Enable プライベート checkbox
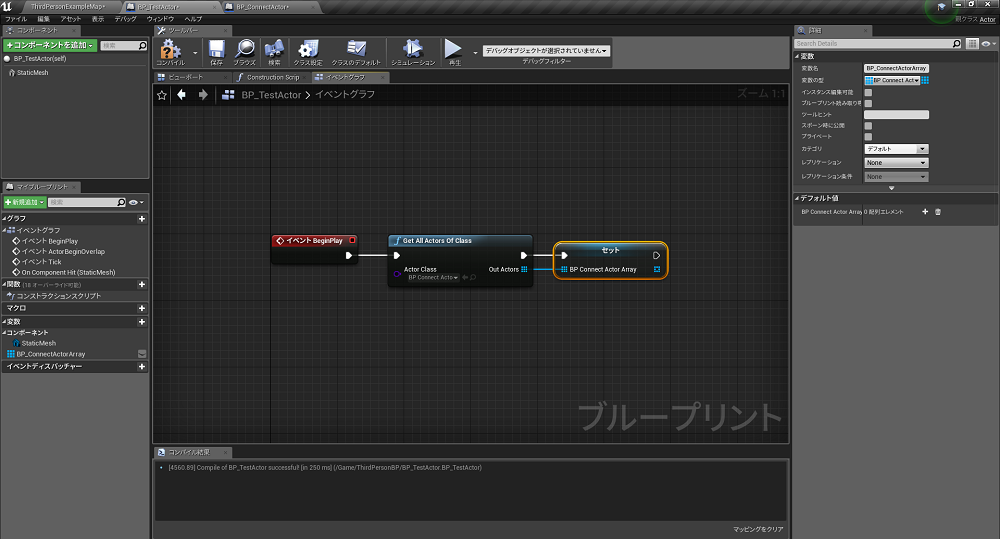Screen dimensions: 1000x539 tap(868, 137)
